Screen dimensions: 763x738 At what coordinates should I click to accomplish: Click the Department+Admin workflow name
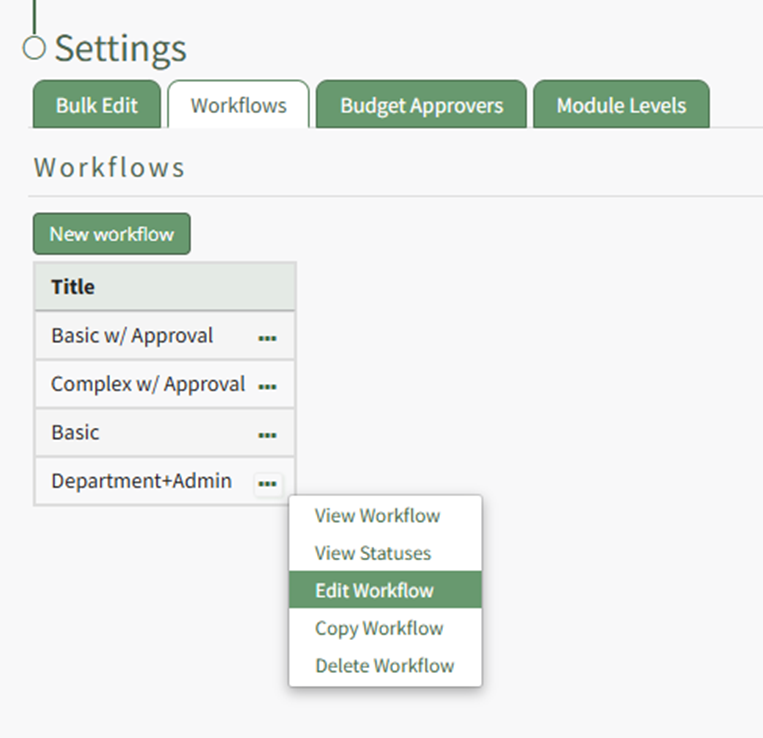tap(141, 481)
